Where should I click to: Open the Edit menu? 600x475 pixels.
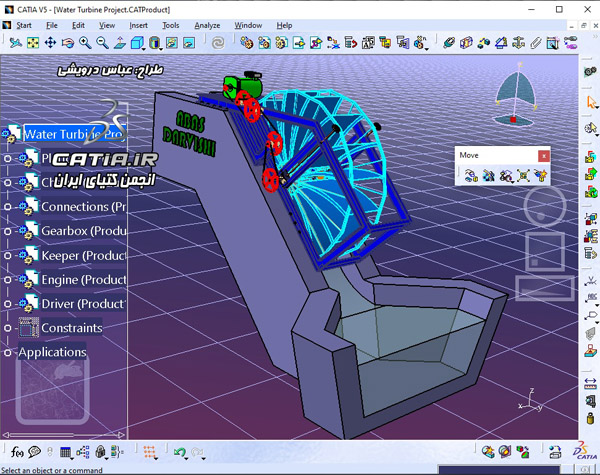(x=78, y=25)
